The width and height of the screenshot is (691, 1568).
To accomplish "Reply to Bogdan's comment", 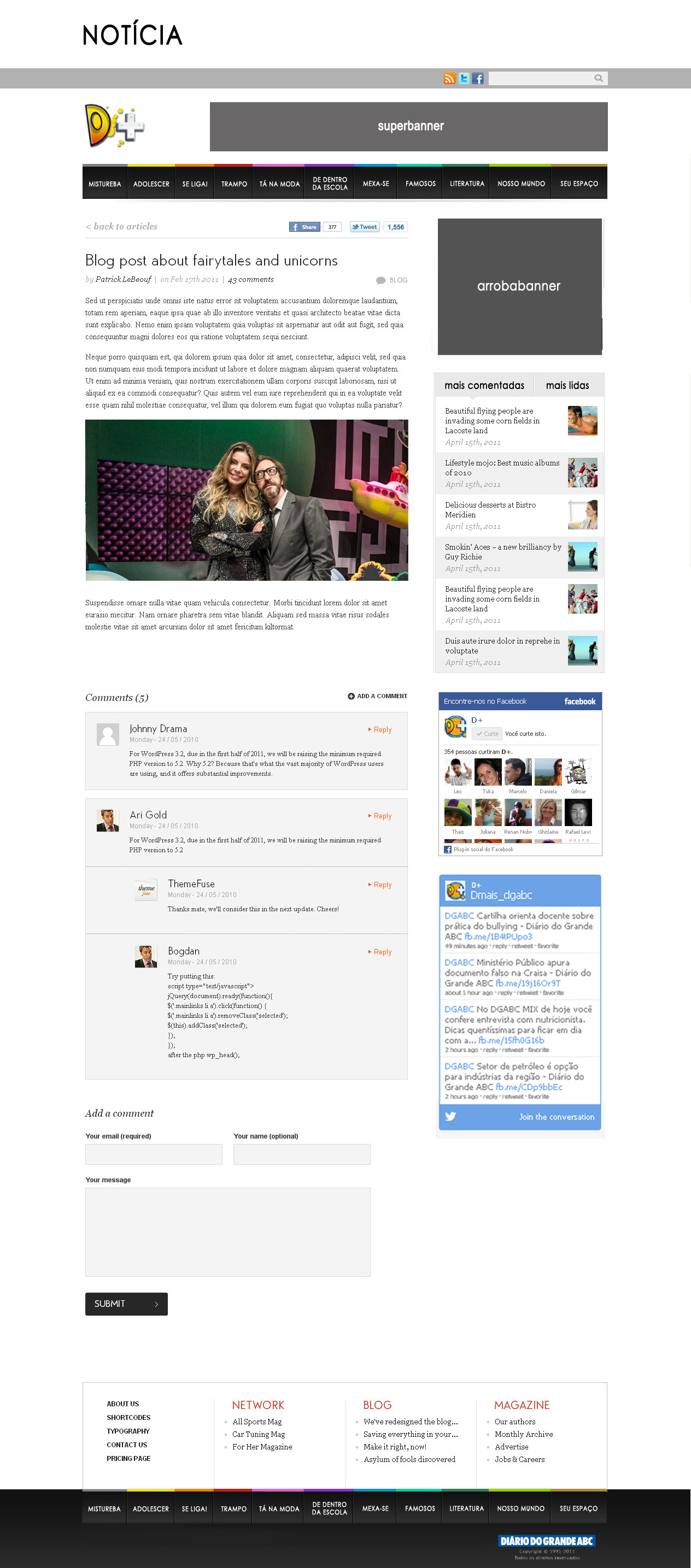I will pyautogui.click(x=380, y=951).
